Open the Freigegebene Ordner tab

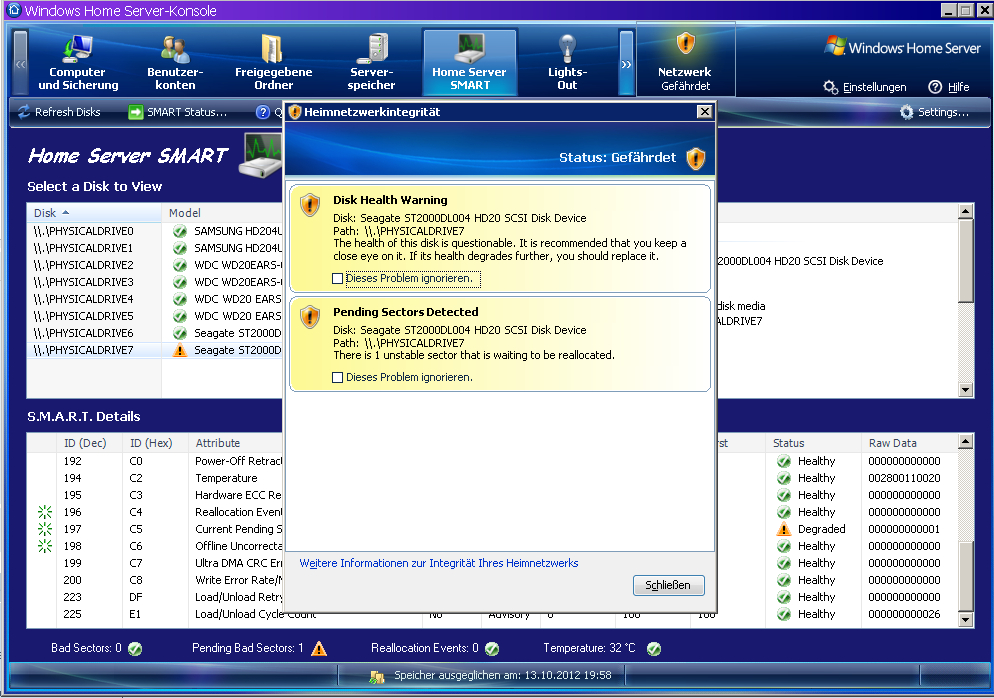click(x=273, y=62)
